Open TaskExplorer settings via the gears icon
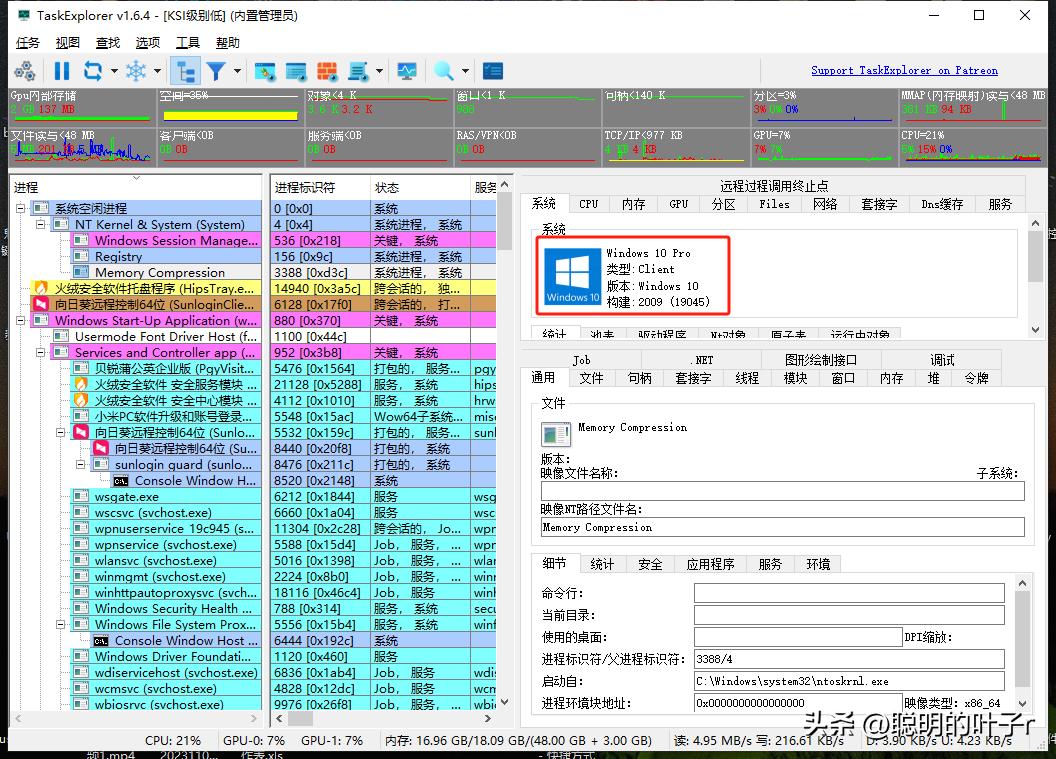 coord(26,70)
